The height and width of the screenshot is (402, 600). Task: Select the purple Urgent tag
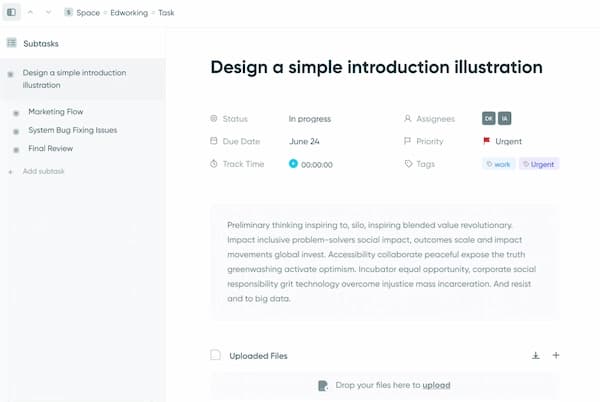pos(539,164)
